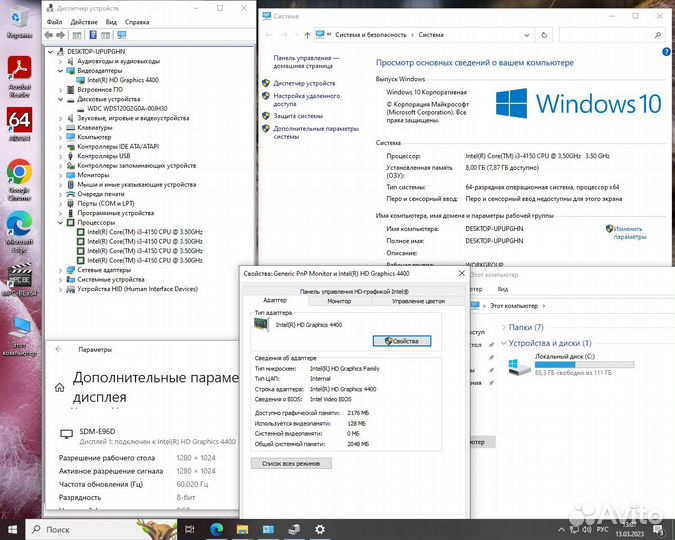
Task: Open the Справка menu in Device Manager
Action: [x=137, y=22]
